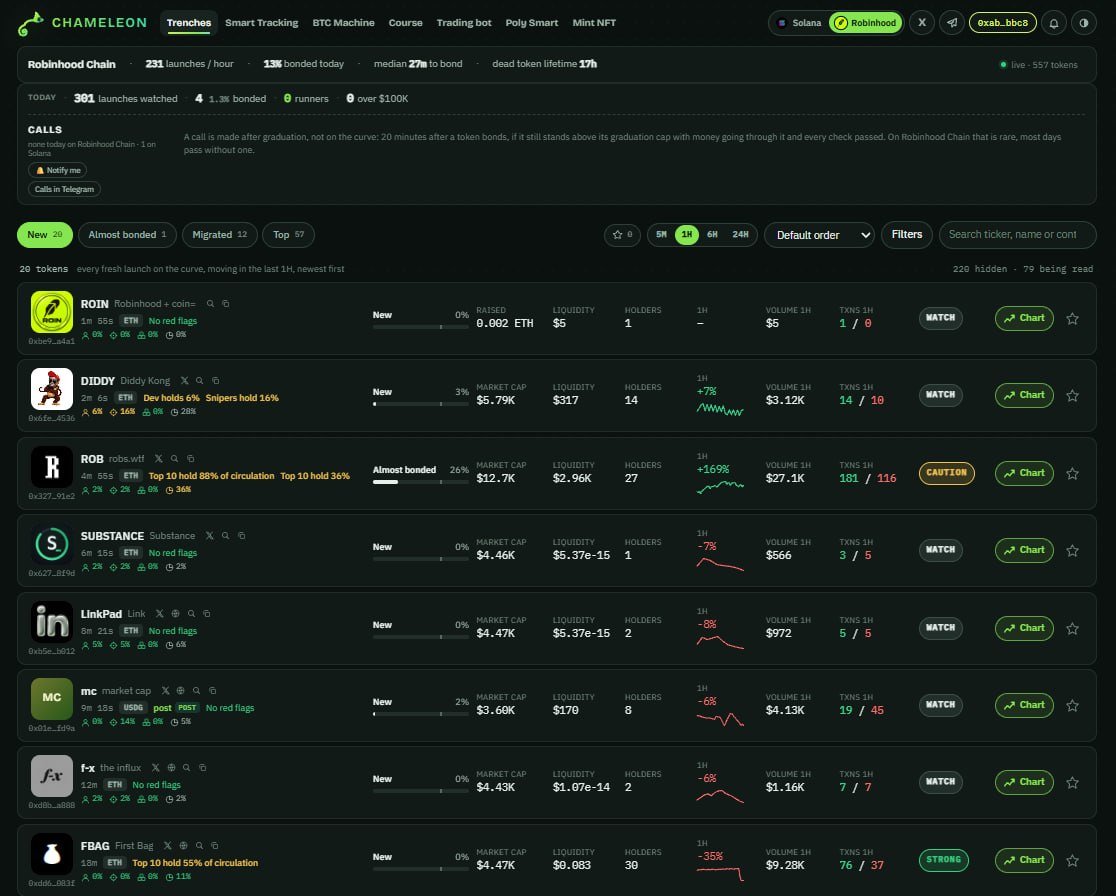
Task: Open the X icon for DIDDY
Action: 184,381
